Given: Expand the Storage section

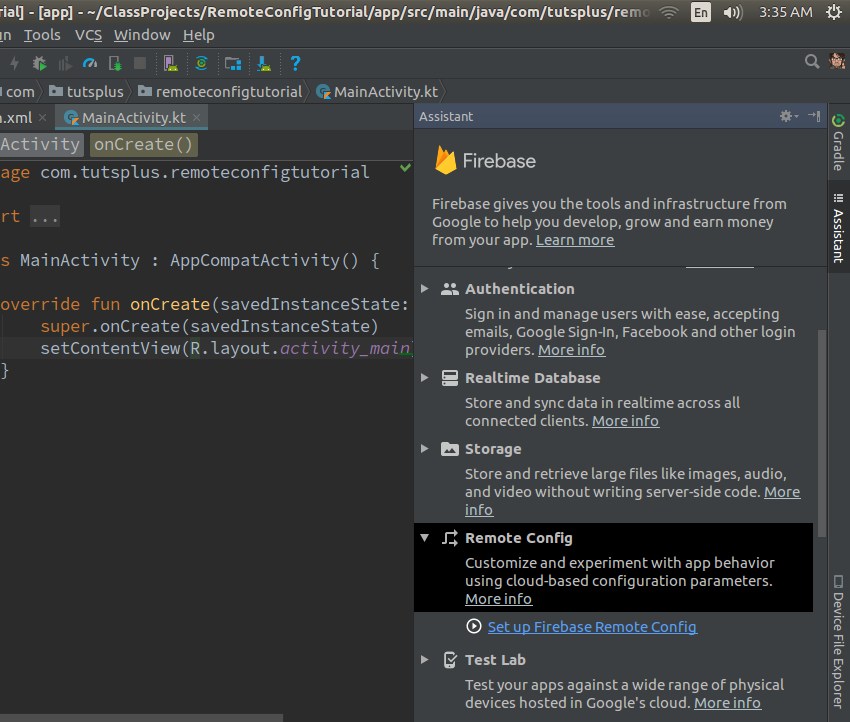Looking at the screenshot, I should click(425, 449).
